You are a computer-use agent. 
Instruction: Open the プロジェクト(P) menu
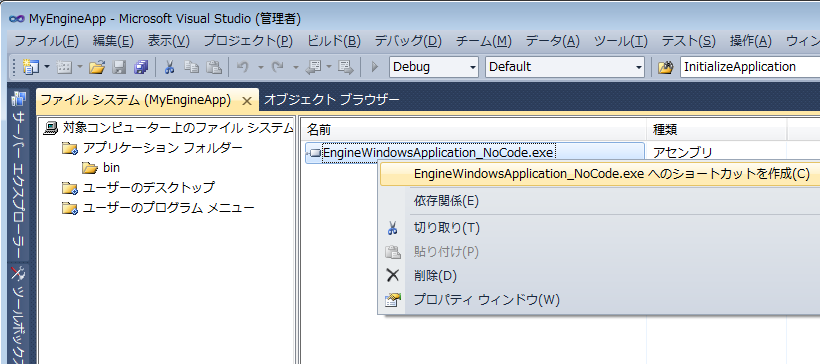[248, 41]
